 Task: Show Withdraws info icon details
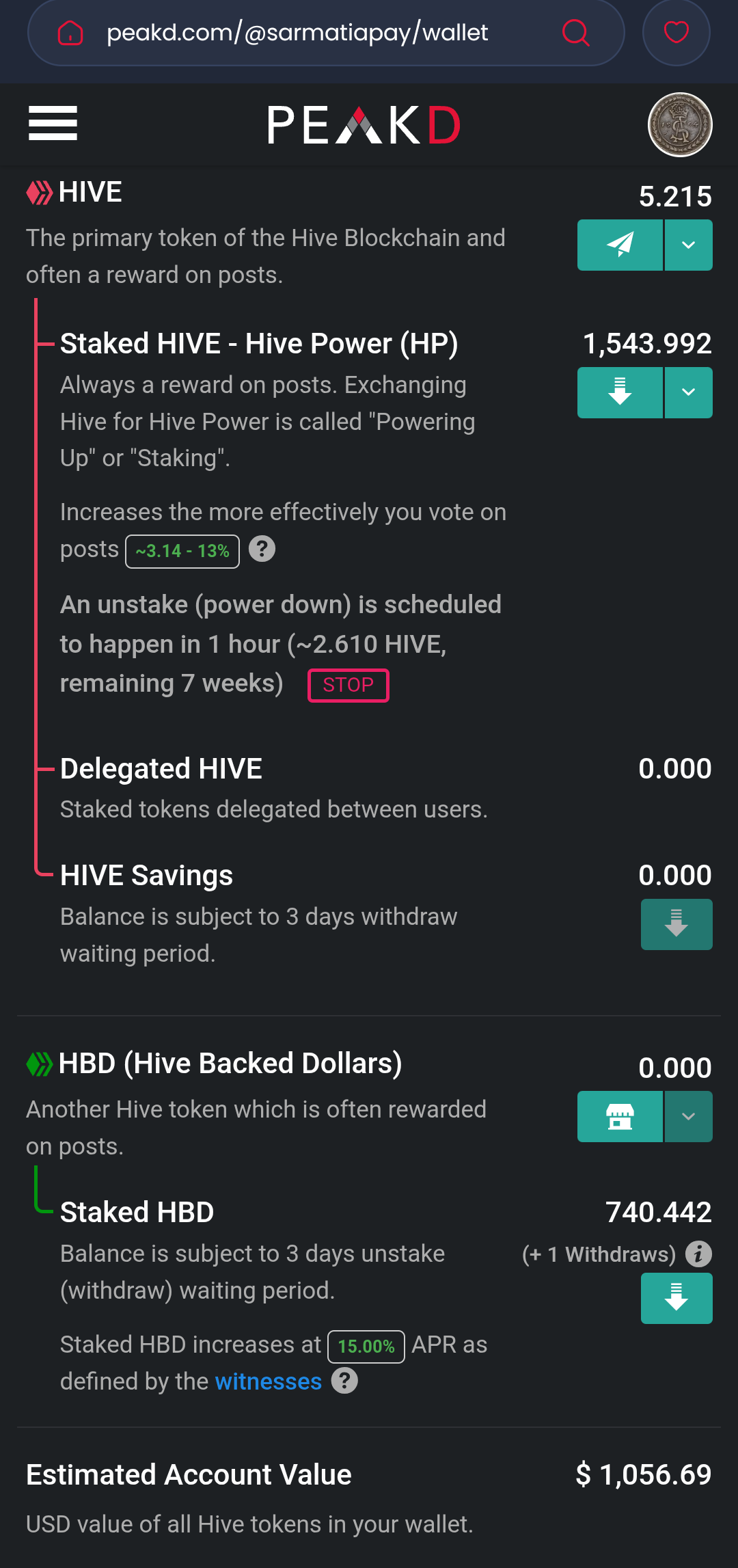[698, 1254]
